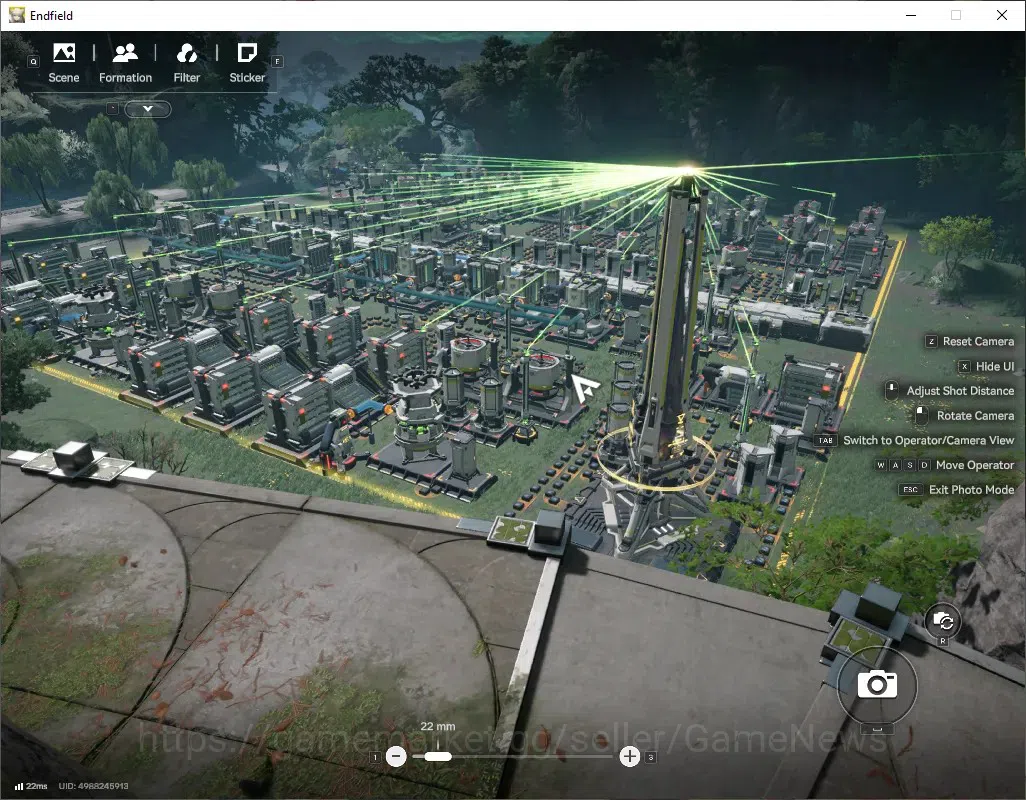Click the 22ms latency indicator

point(31,786)
